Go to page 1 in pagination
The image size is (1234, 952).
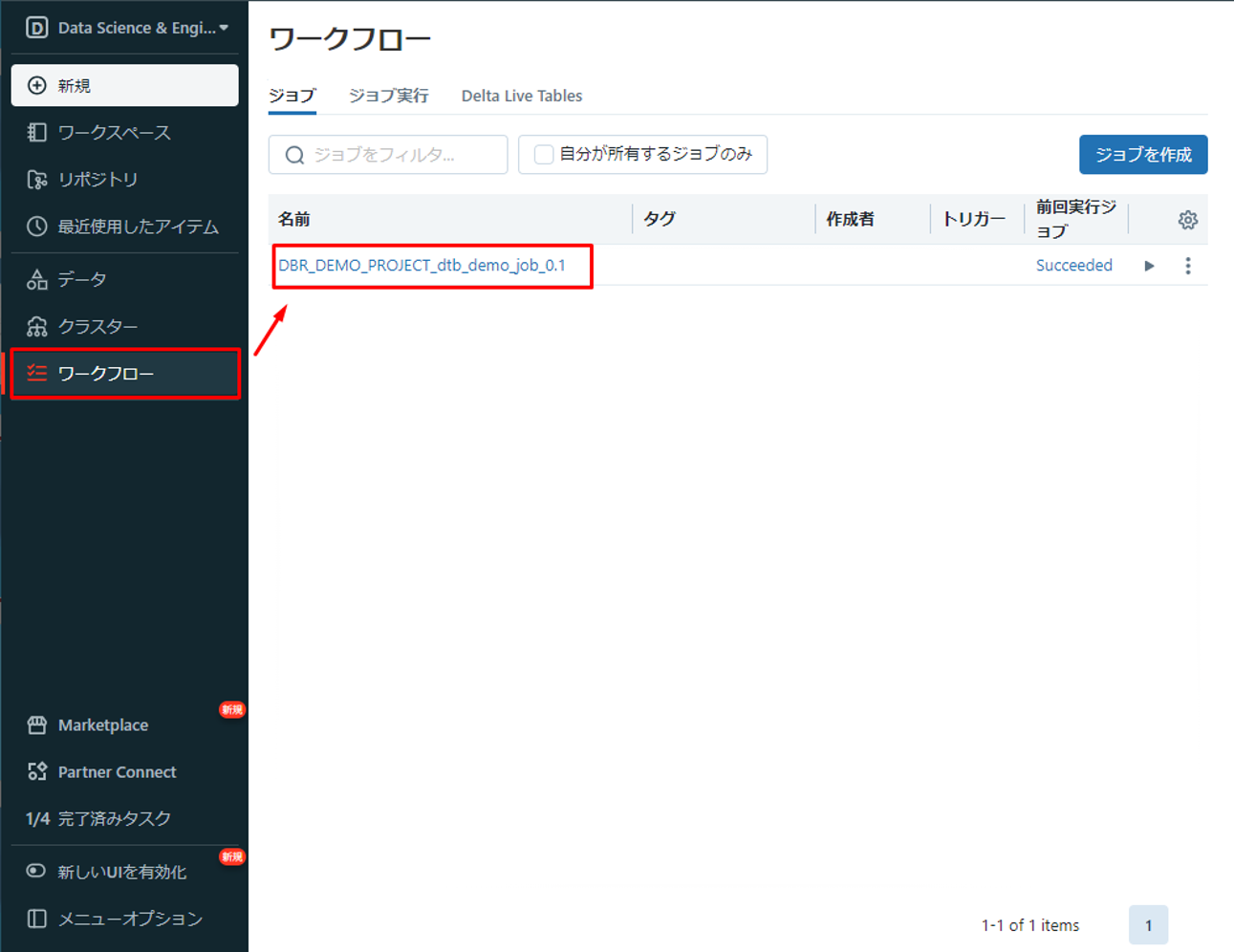pos(1149,925)
